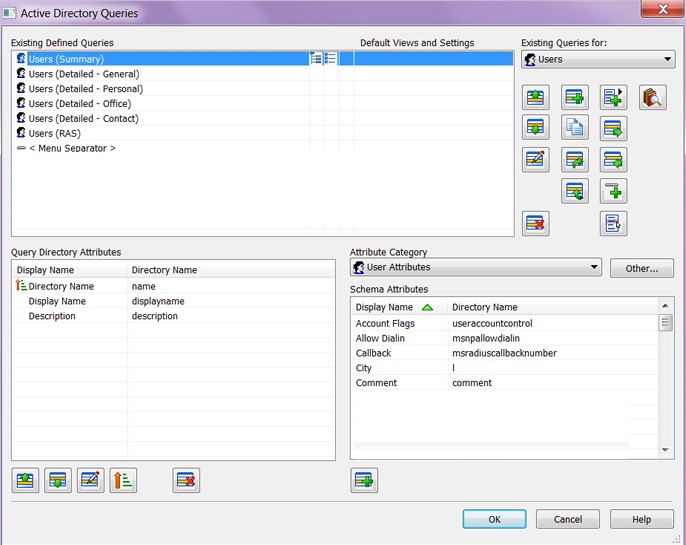Click second default view icon on Users (Summary) row
This screenshot has height=545, width=686.
pyautogui.click(x=330, y=58)
